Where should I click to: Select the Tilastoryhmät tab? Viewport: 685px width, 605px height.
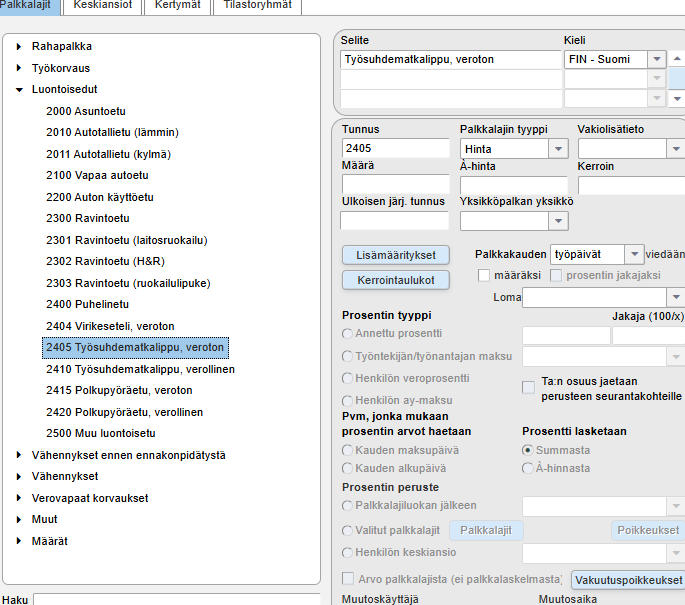click(x=257, y=6)
